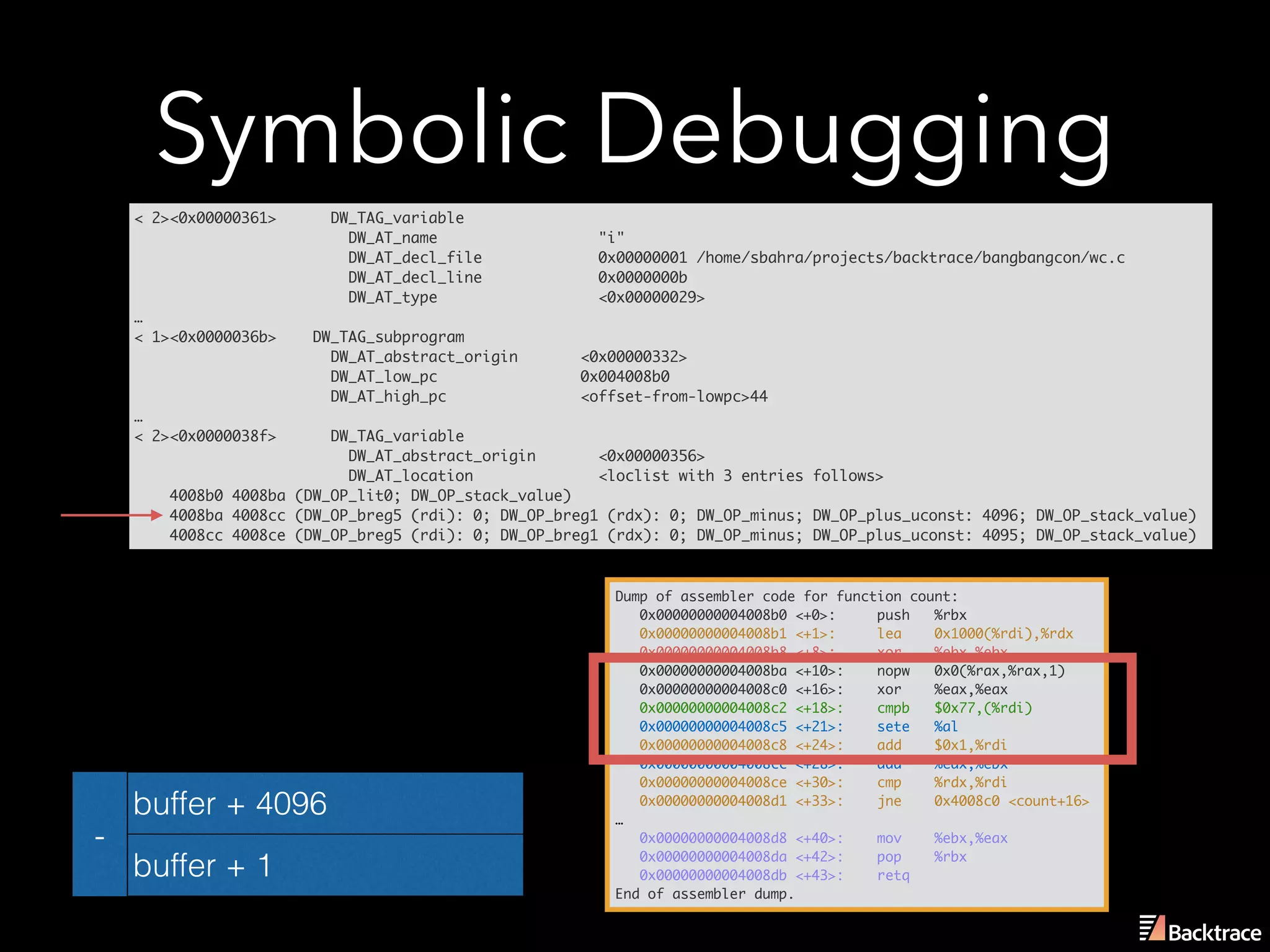Click DW_TAG_variable entry at <0x00000361>
The image size is (1270, 952).
tap(299, 218)
